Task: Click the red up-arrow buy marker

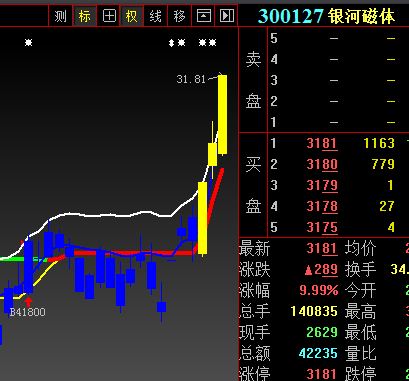Action: coord(29,302)
